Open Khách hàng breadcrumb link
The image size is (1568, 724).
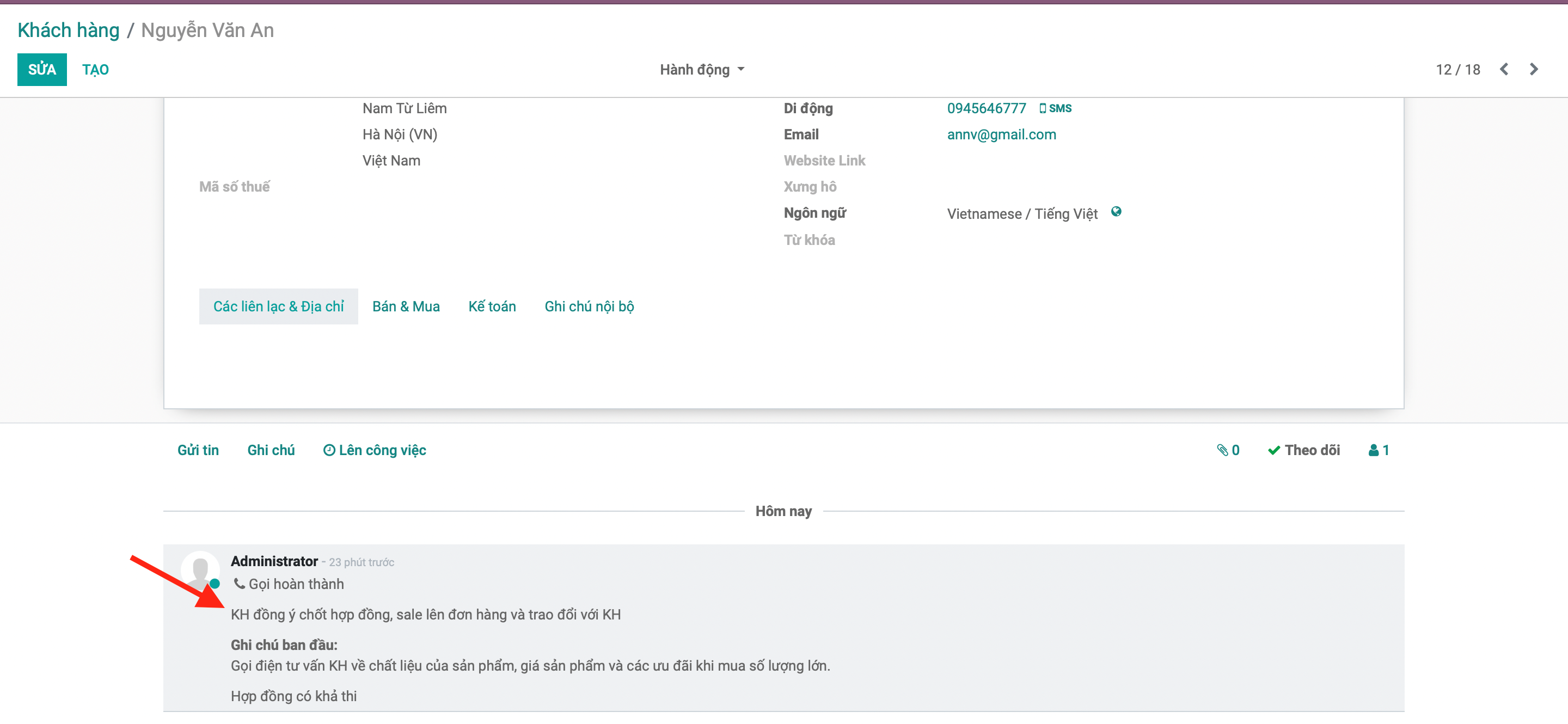coord(68,30)
